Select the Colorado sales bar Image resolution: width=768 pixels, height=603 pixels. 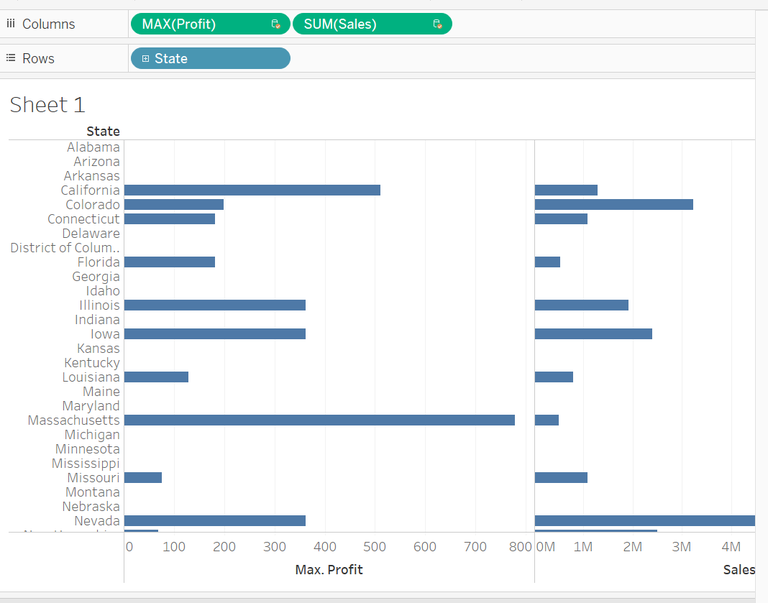coord(614,204)
